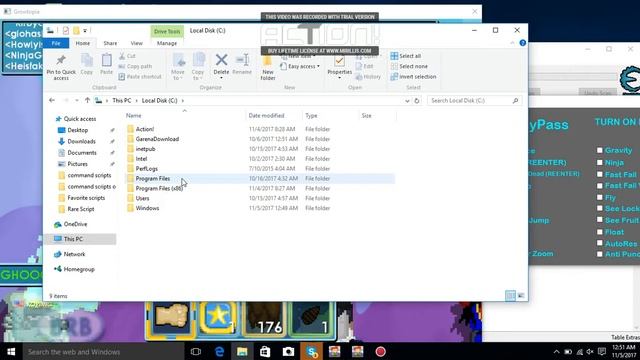Click Select all in ribbon
640x360 pixels.
point(406,56)
